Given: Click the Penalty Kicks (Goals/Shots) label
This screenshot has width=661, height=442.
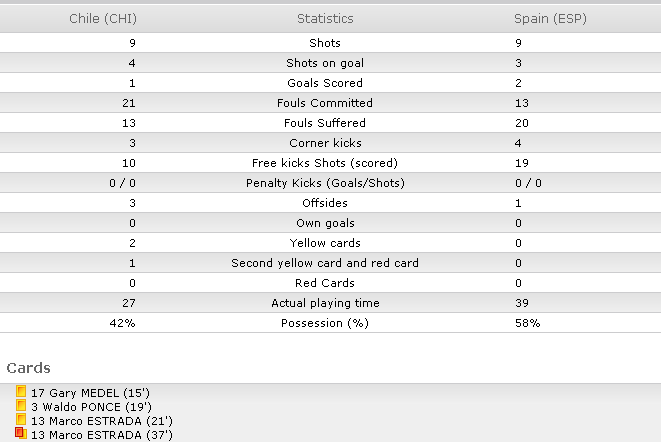Looking at the screenshot, I should 325,183.
